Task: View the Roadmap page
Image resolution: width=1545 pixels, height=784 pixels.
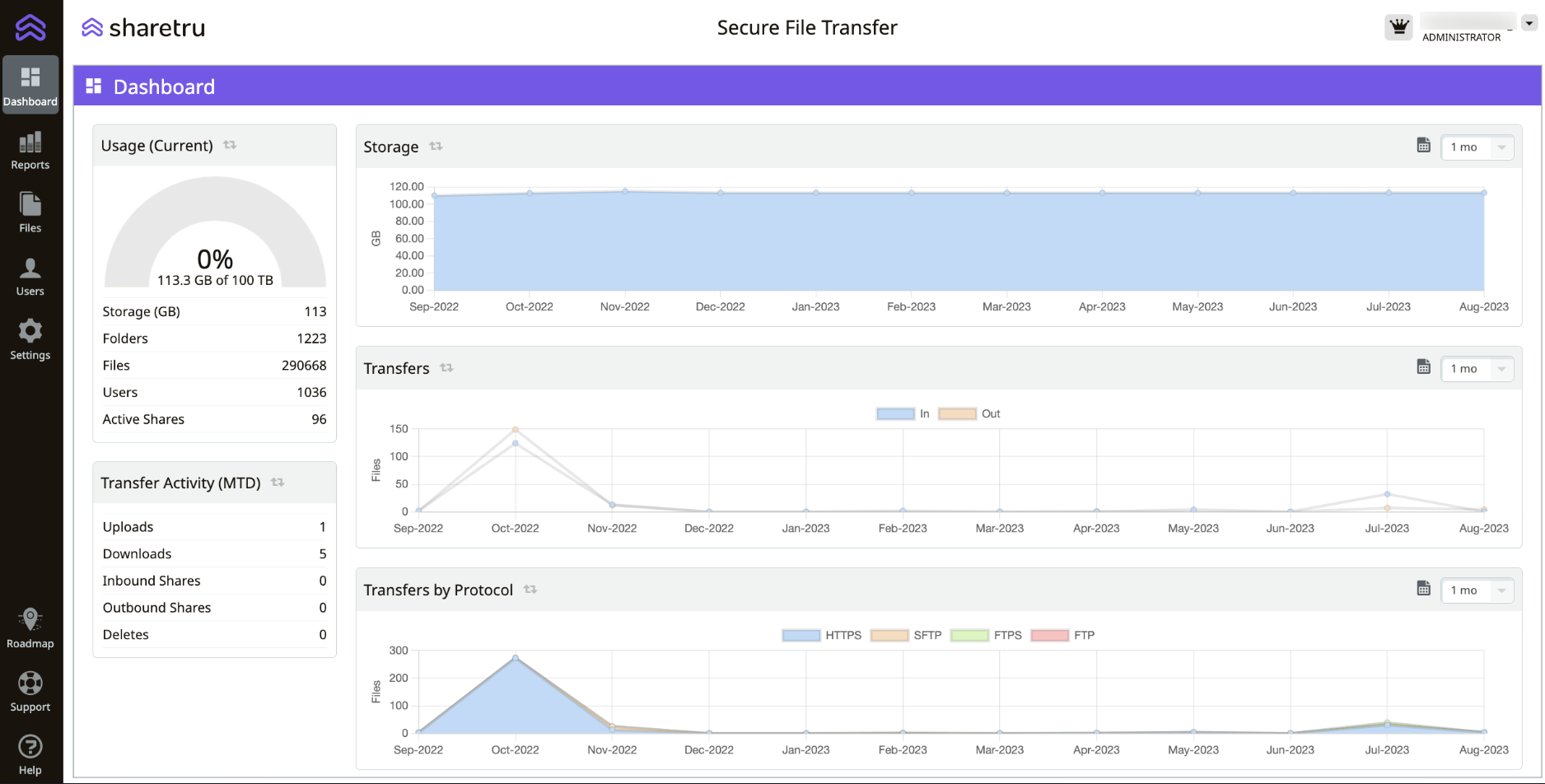Action: click(30, 628)
